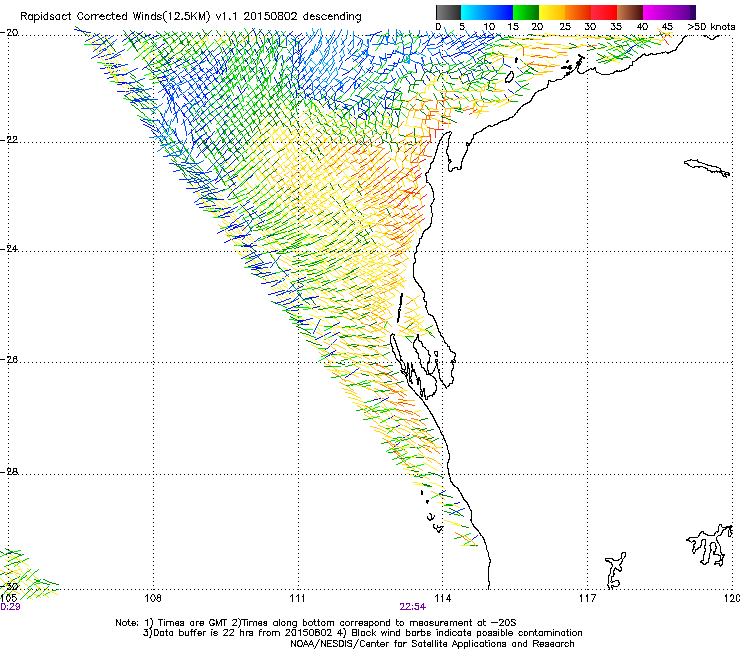Click the '>50 knots' legend label

711,27
